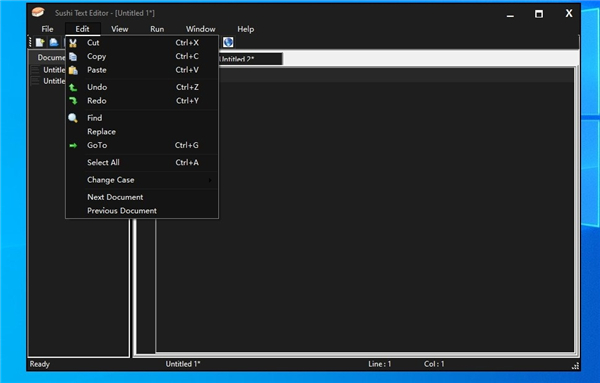Screen dimensions: 600x383
Task: Open the View menu
Action: (119, 29)
